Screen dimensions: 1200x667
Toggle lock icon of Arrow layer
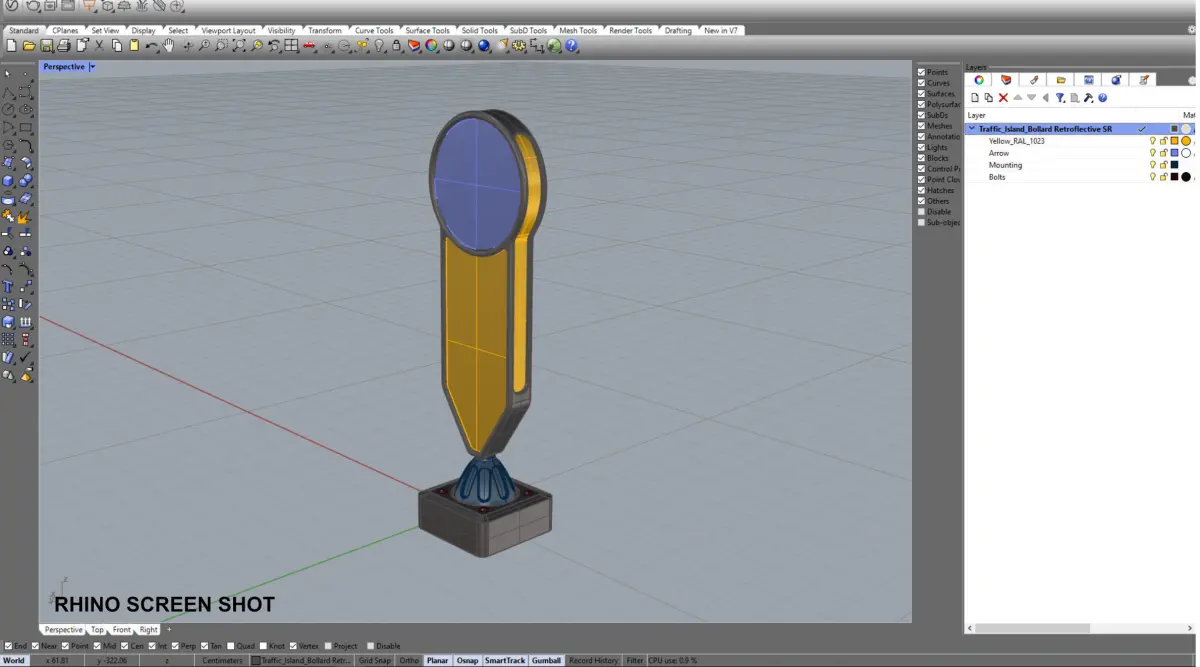coord(1163,153)
